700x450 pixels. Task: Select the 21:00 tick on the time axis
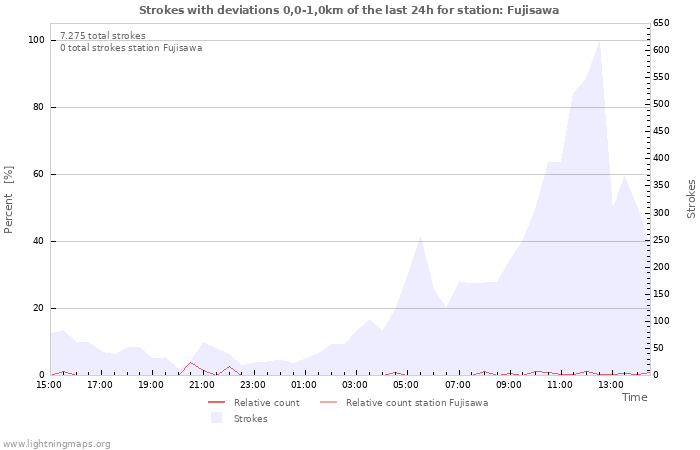202,384
